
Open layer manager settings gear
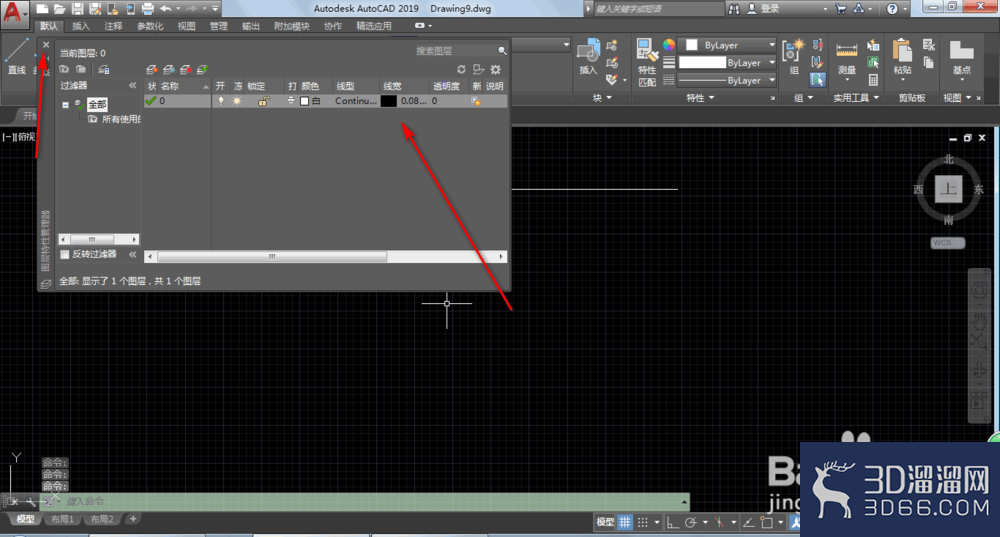click(496, 70)
